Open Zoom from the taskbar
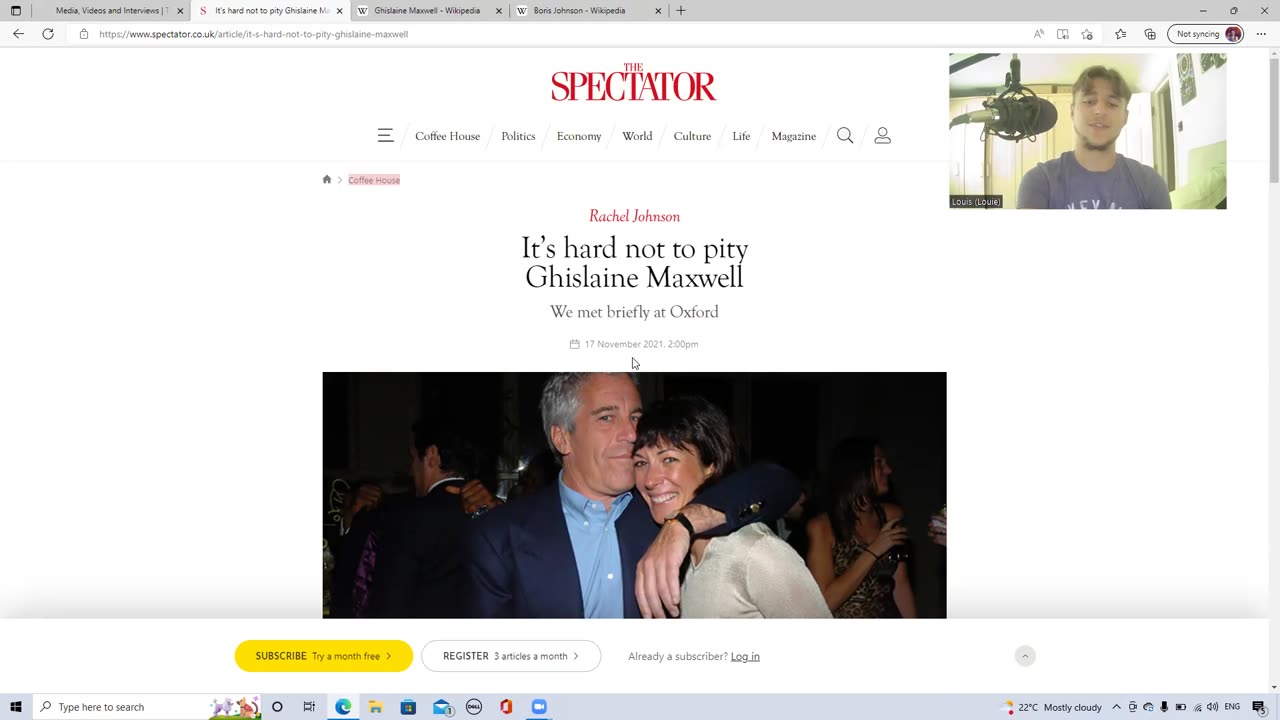This screenshot has width=1280, height=720. (539, 707)
